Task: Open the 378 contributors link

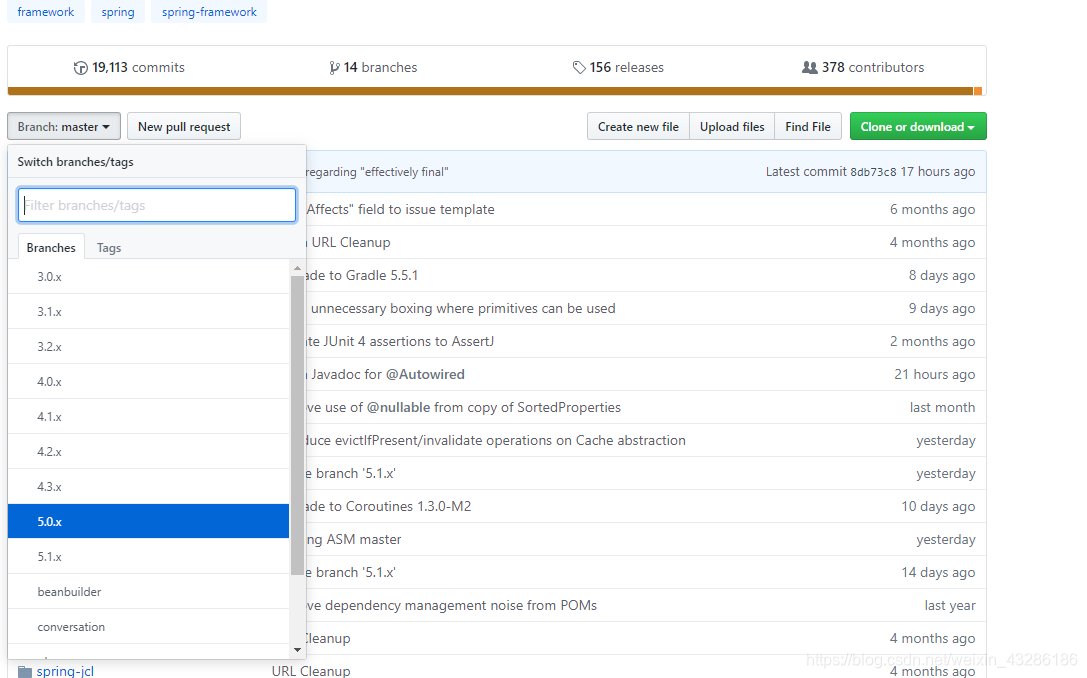Action: [x=863, y=68]
